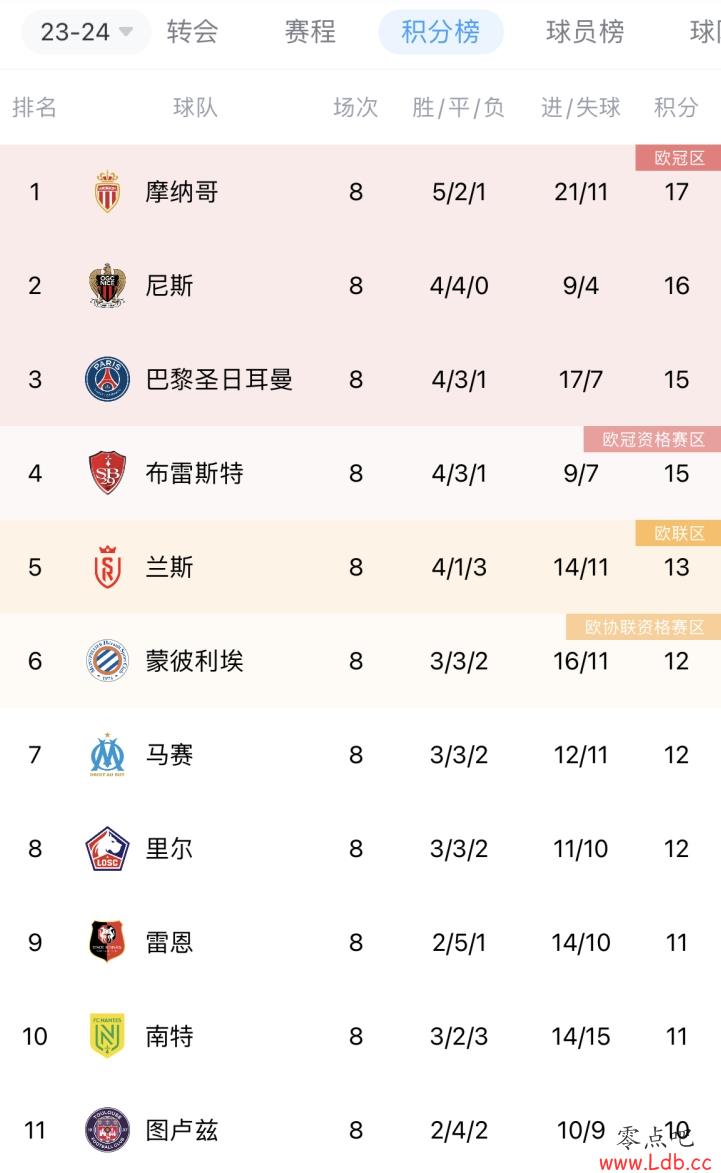Open the 23-24 season dropdown
721x1173 pixels.
pos(85,32)
